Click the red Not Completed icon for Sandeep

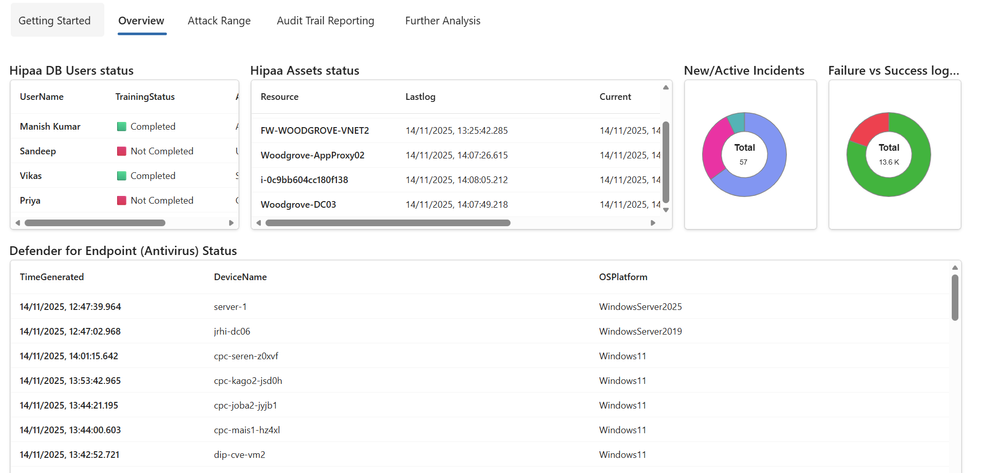coord(122,152)
